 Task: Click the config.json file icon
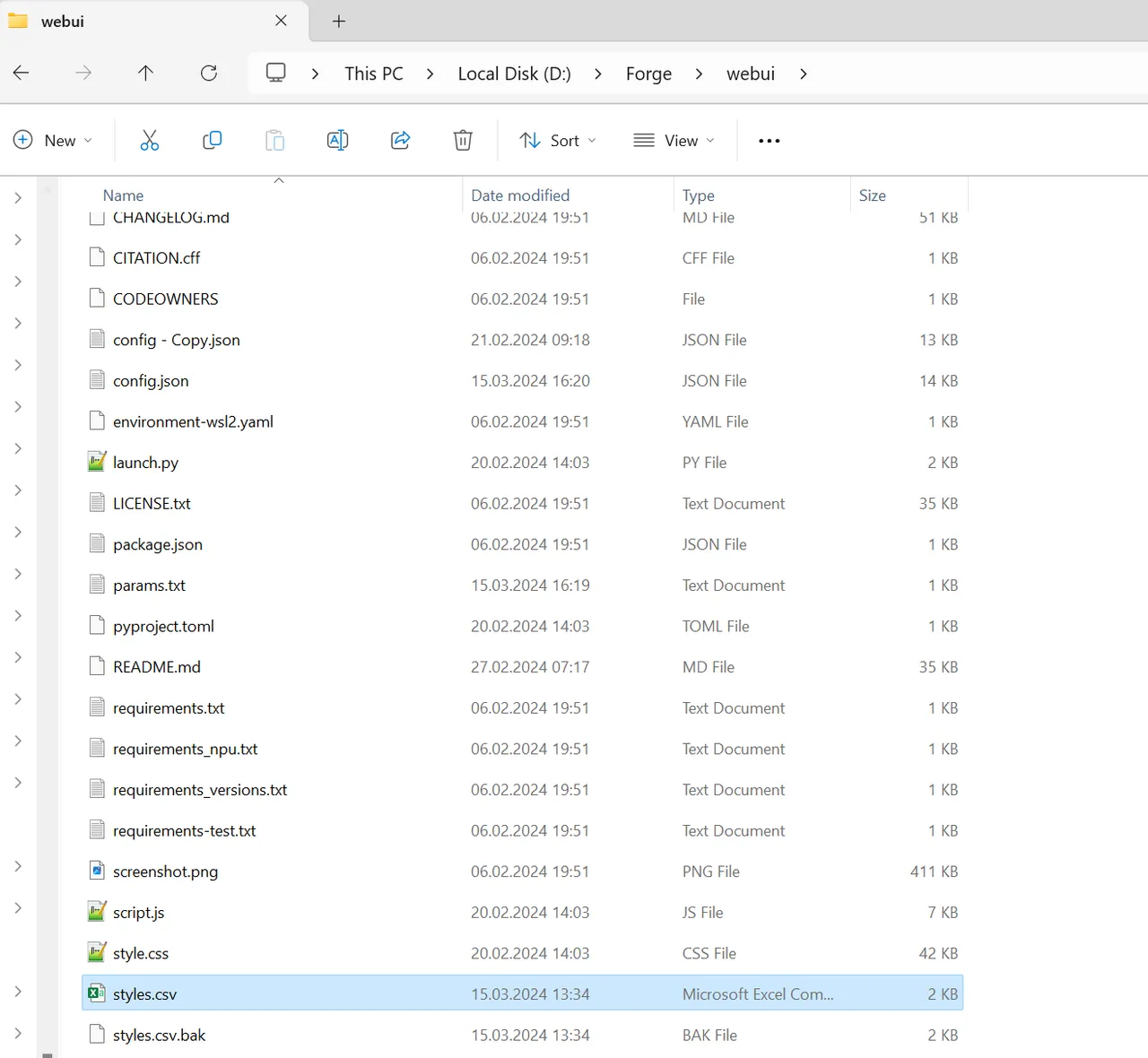[x=97, y=380]
